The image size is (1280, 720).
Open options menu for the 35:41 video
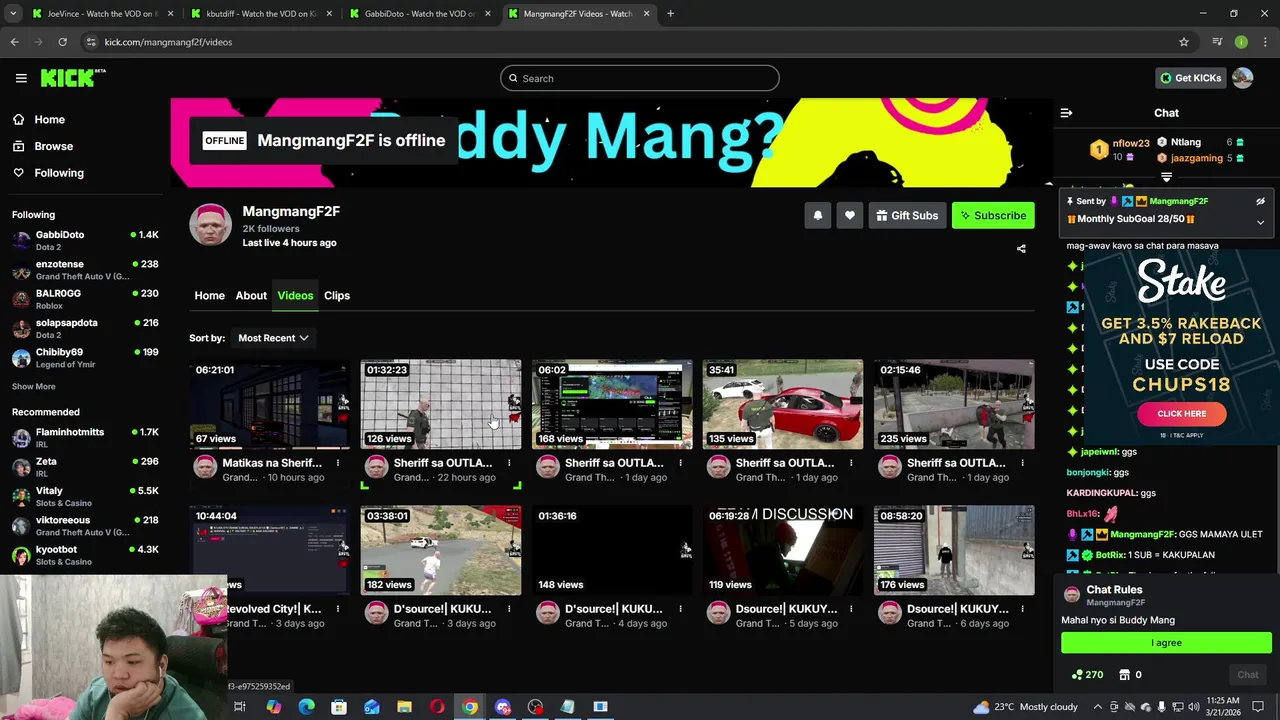[851, 463]
